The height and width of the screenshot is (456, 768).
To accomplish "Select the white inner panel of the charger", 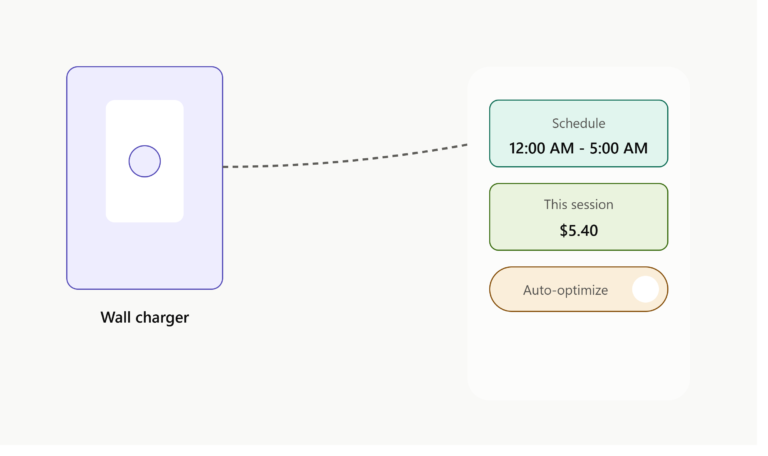I will point(144,161).
